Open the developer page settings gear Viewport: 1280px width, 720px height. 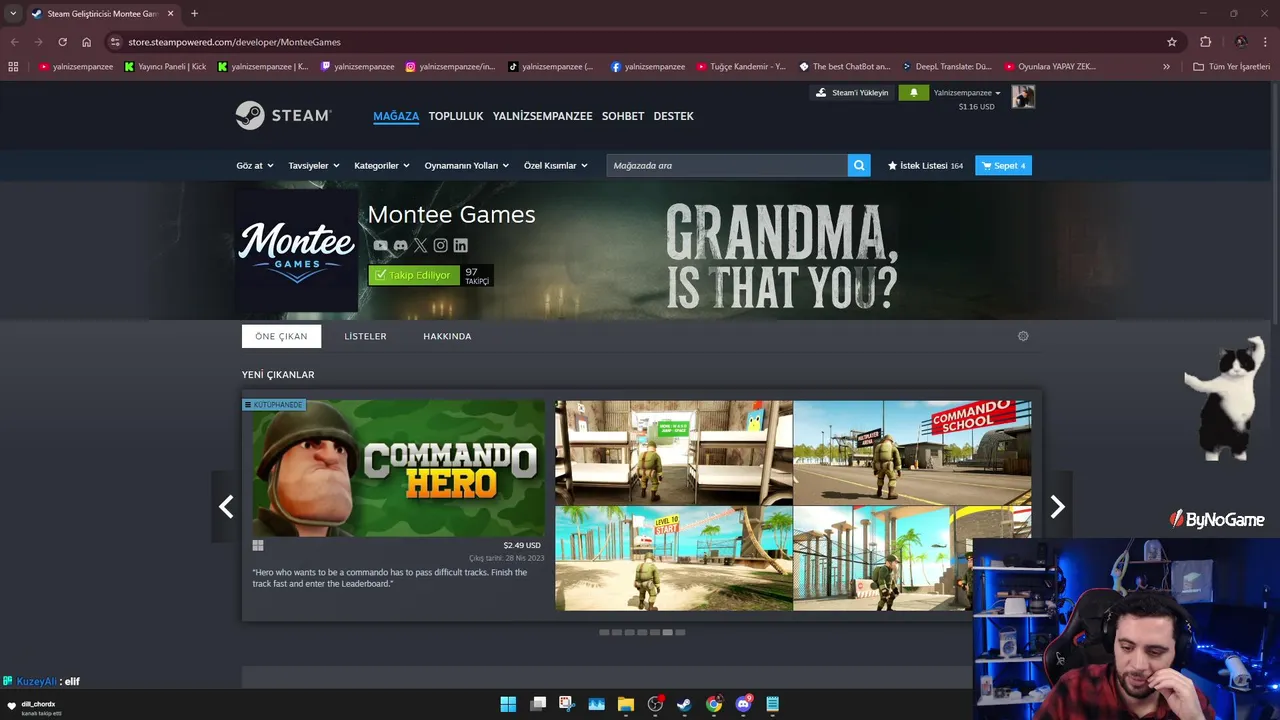tap(1023, 336)
